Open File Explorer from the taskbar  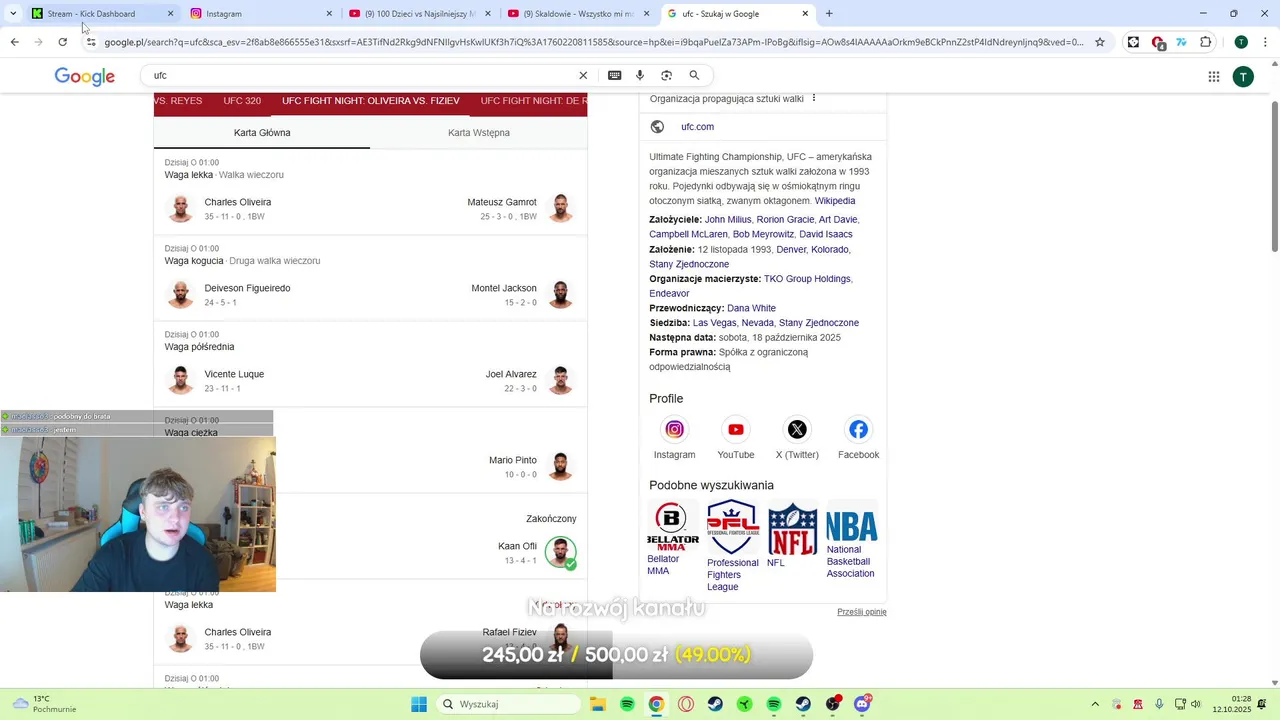[598, 704]
